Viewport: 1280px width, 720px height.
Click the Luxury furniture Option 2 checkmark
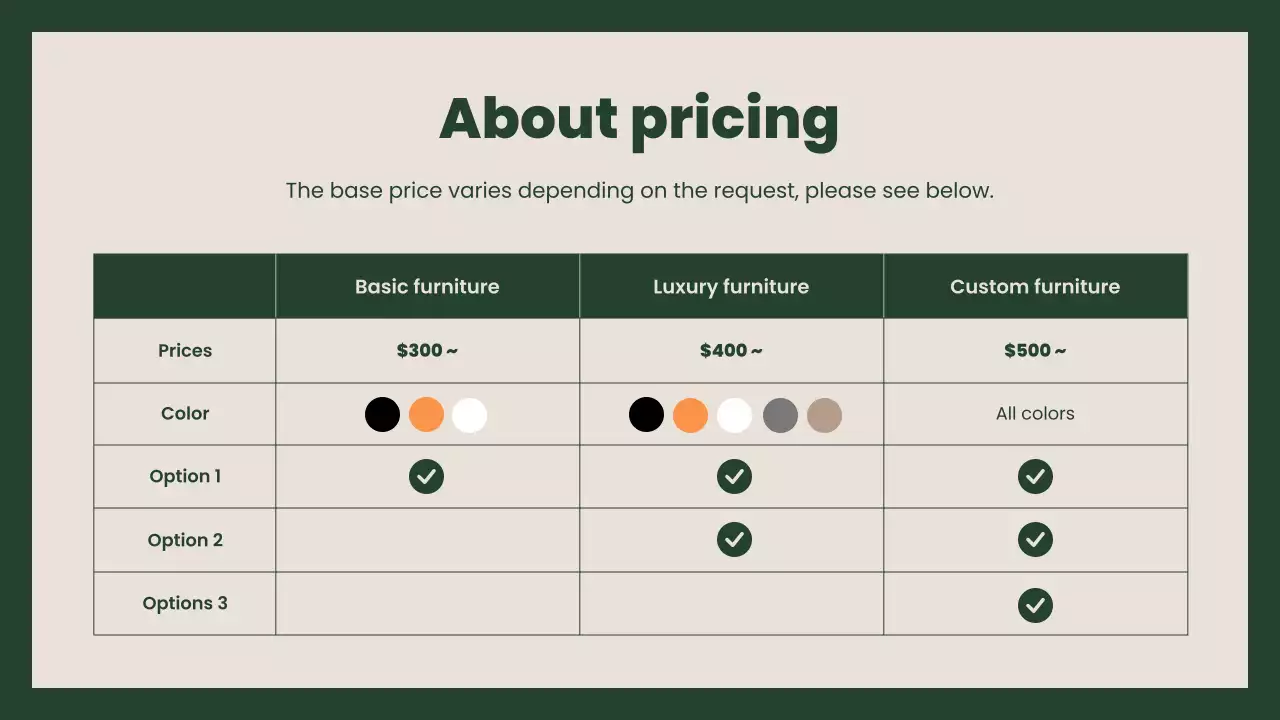[734, 540]
